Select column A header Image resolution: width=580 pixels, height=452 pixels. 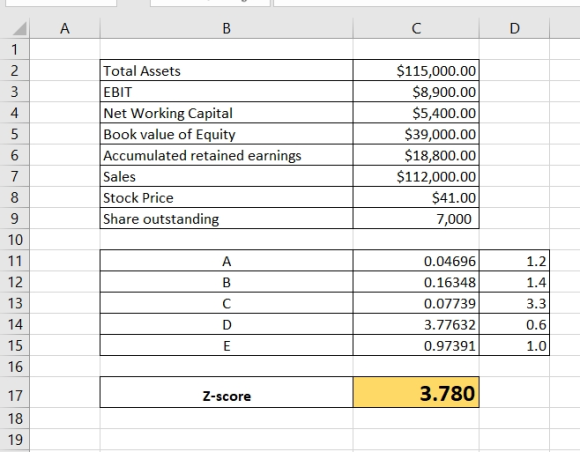pos(65,28)
